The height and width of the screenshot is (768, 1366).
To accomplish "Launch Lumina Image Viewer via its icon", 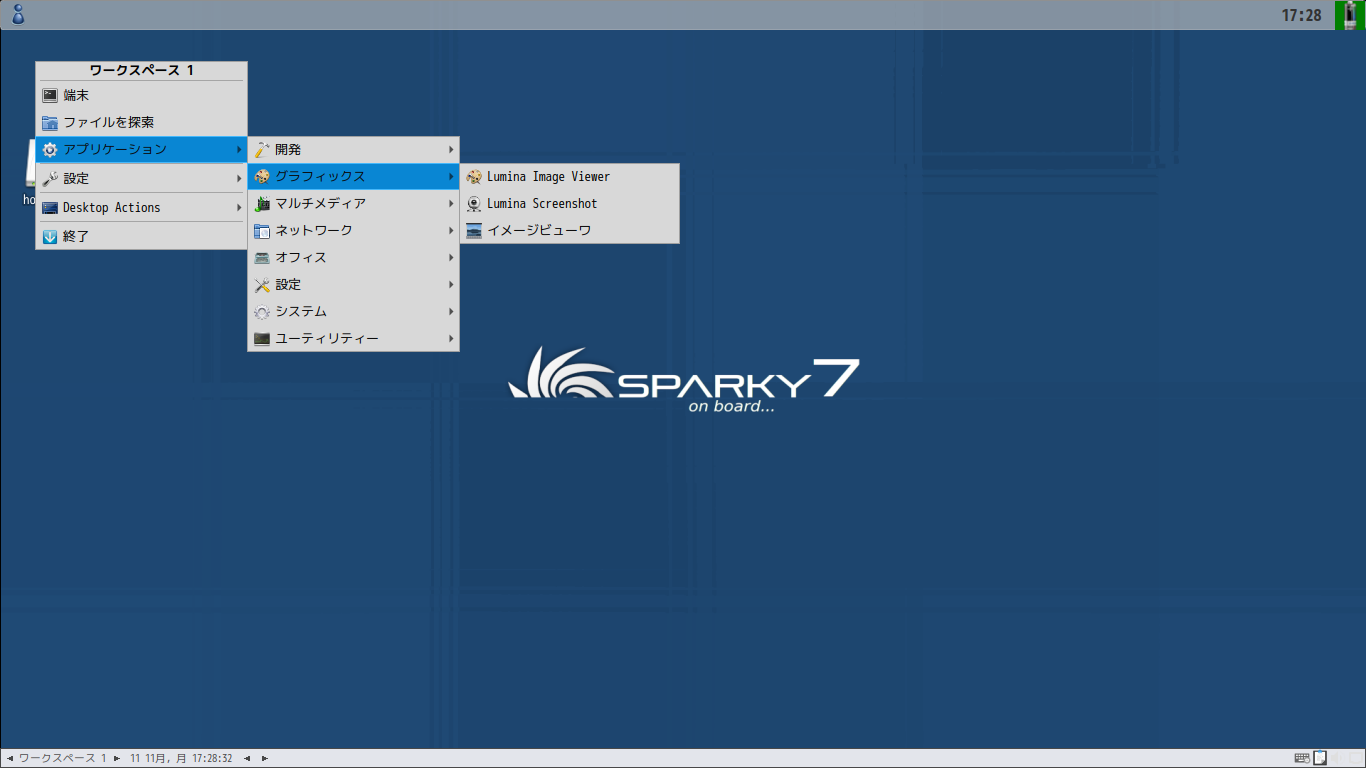I will coord(474,177).
